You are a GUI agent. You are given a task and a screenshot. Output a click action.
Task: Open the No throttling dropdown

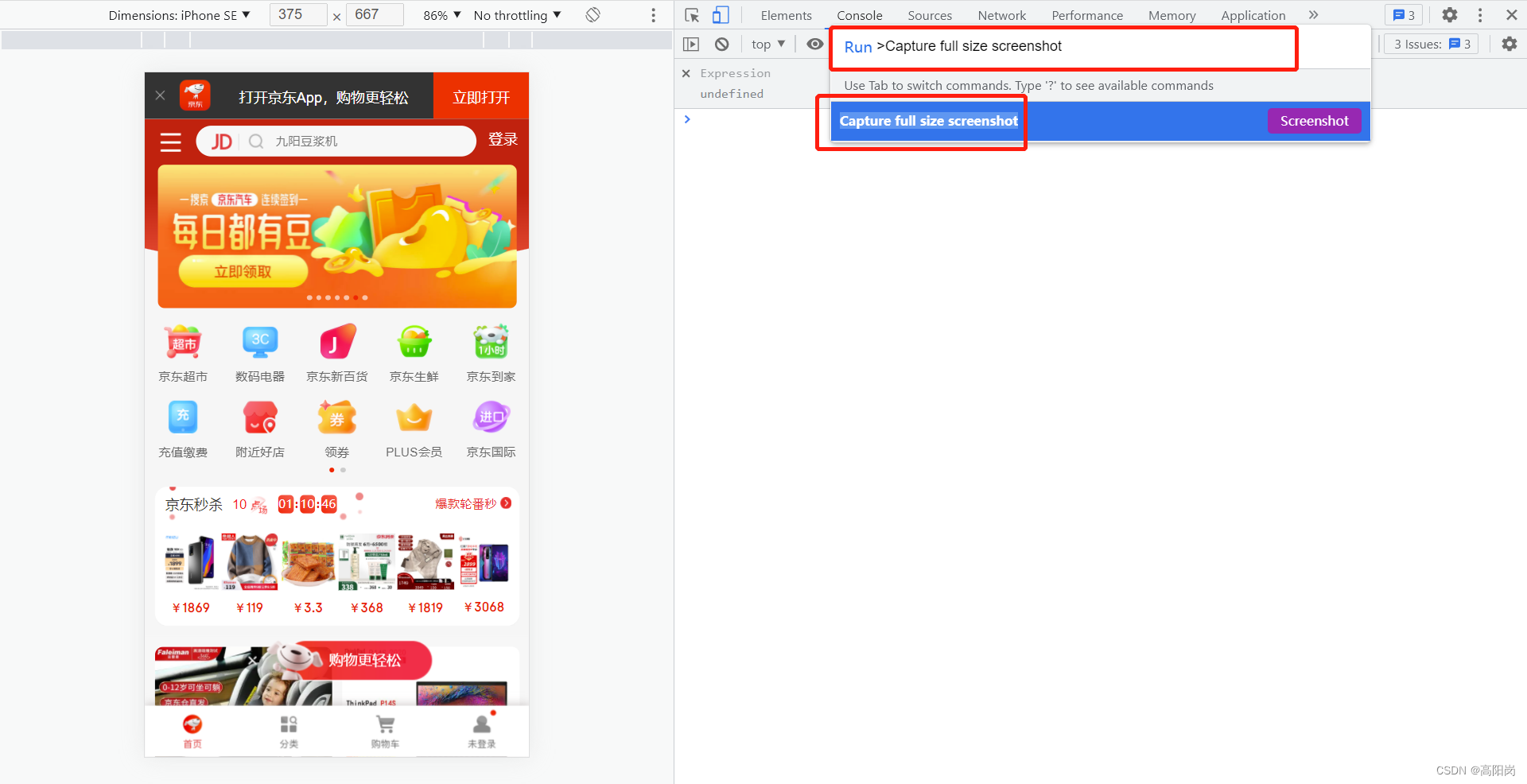pos(518,15)
